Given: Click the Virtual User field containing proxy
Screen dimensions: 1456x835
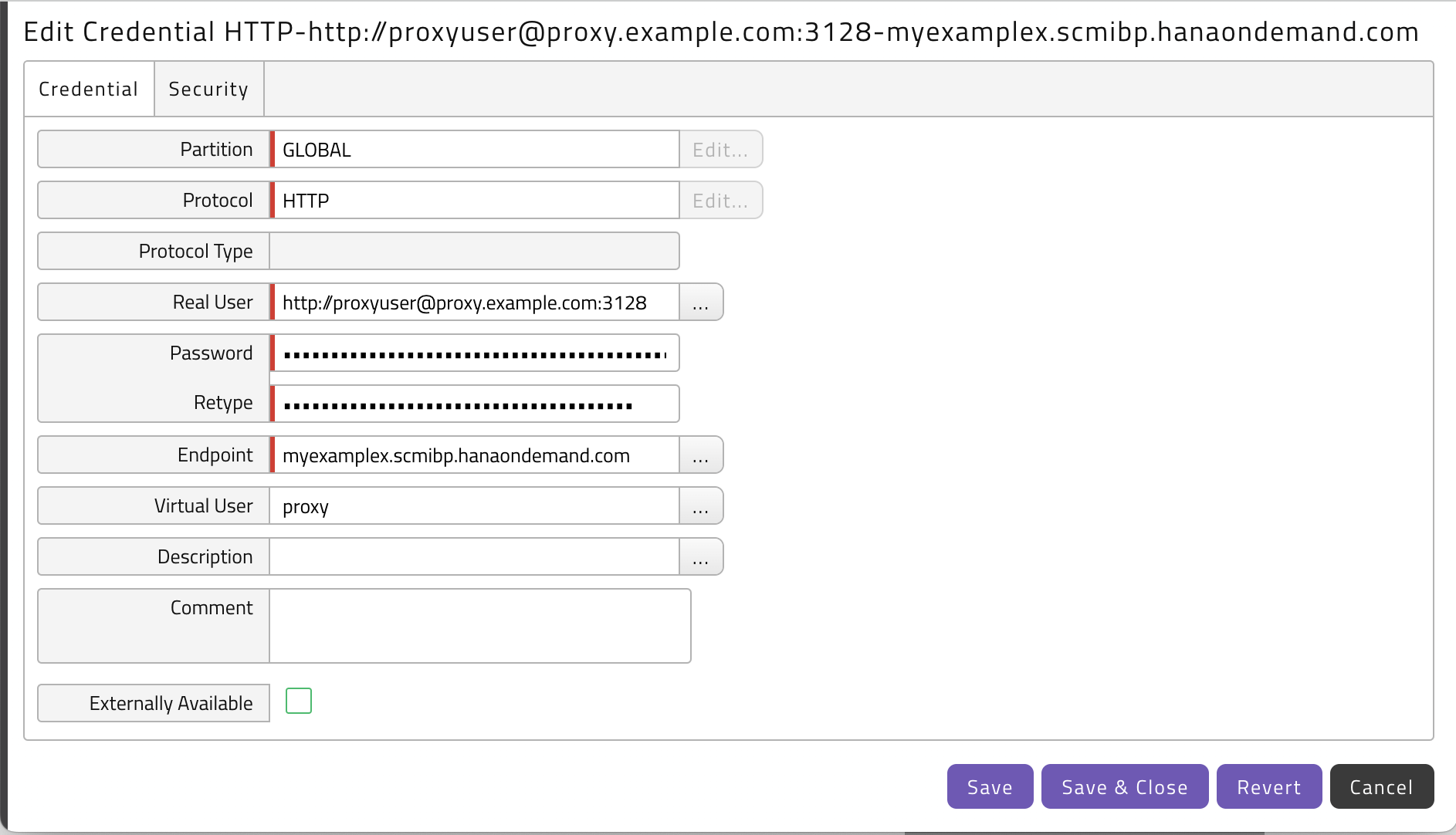Looking at the screenshot, I should (475, 505).
